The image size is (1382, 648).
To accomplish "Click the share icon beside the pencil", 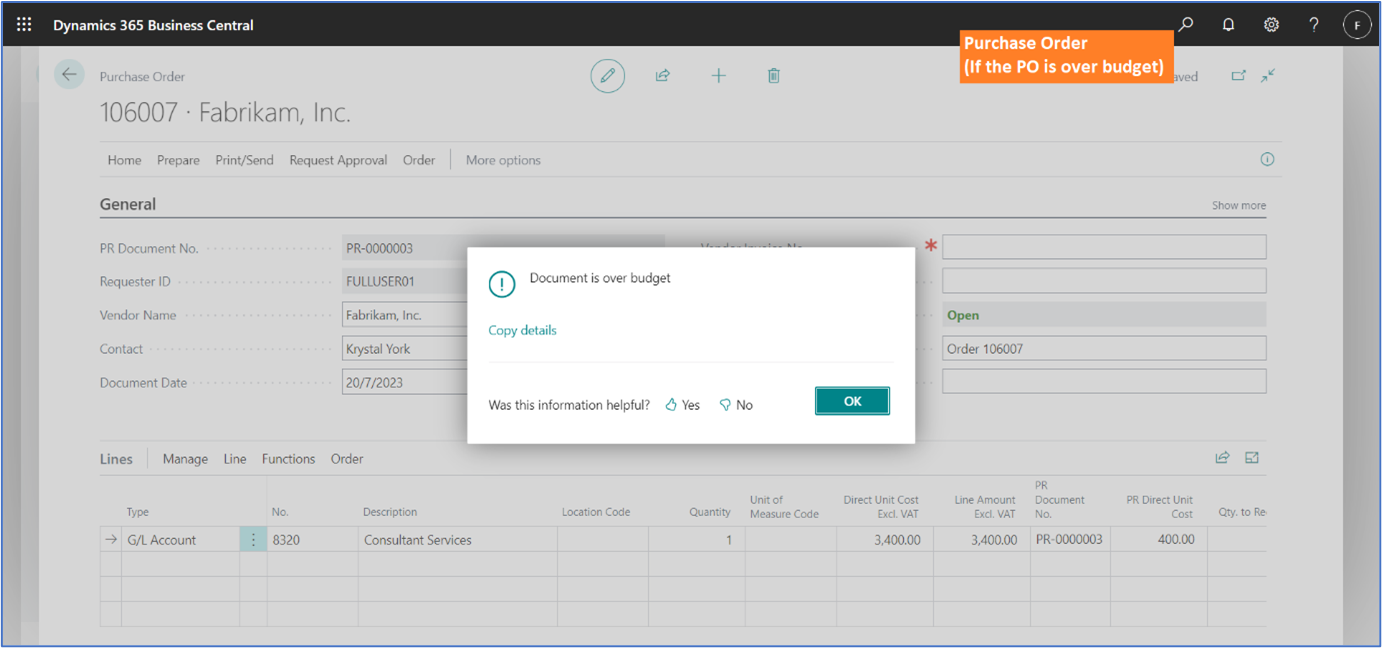I will pyautogui.click(x=662, y=75).
